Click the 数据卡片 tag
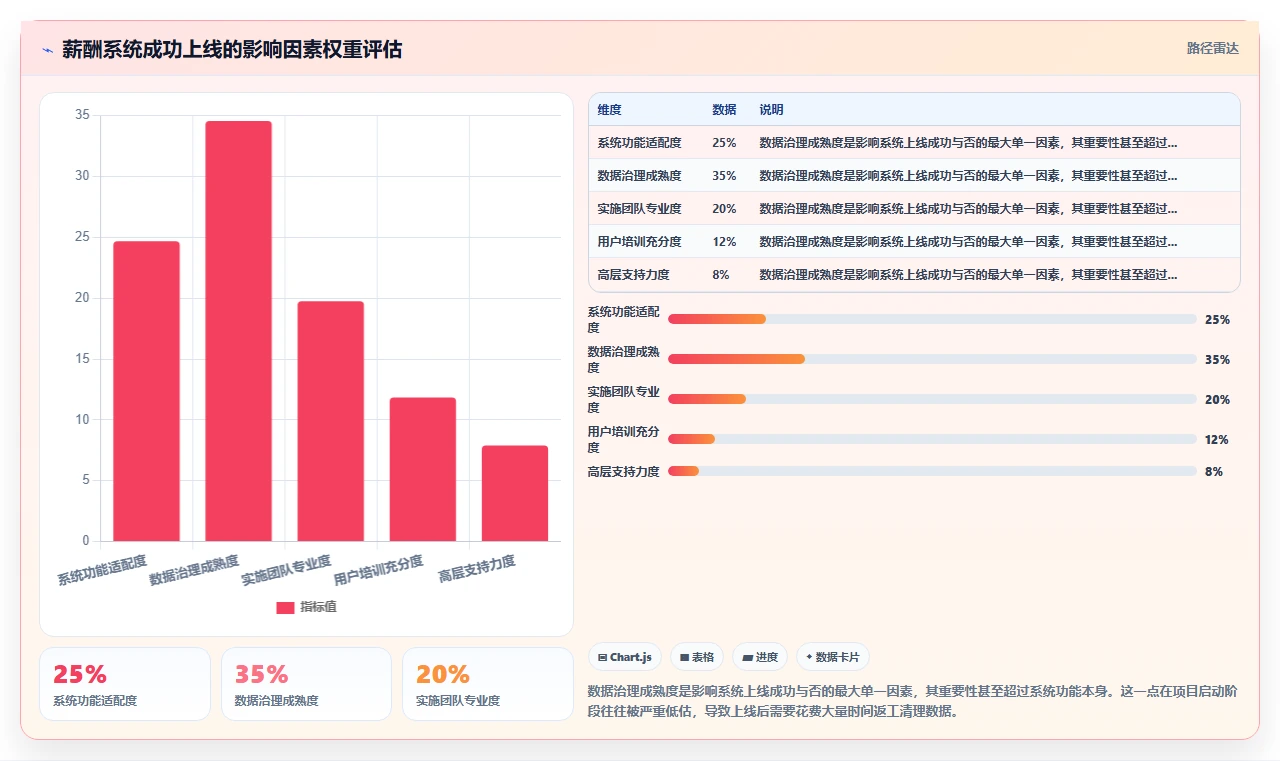 (x=833, y=657)
